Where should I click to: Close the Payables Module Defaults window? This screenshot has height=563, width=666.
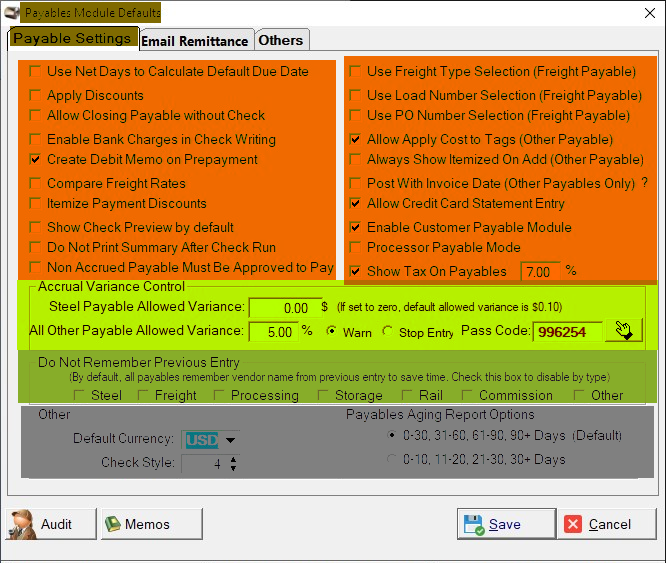649,13
